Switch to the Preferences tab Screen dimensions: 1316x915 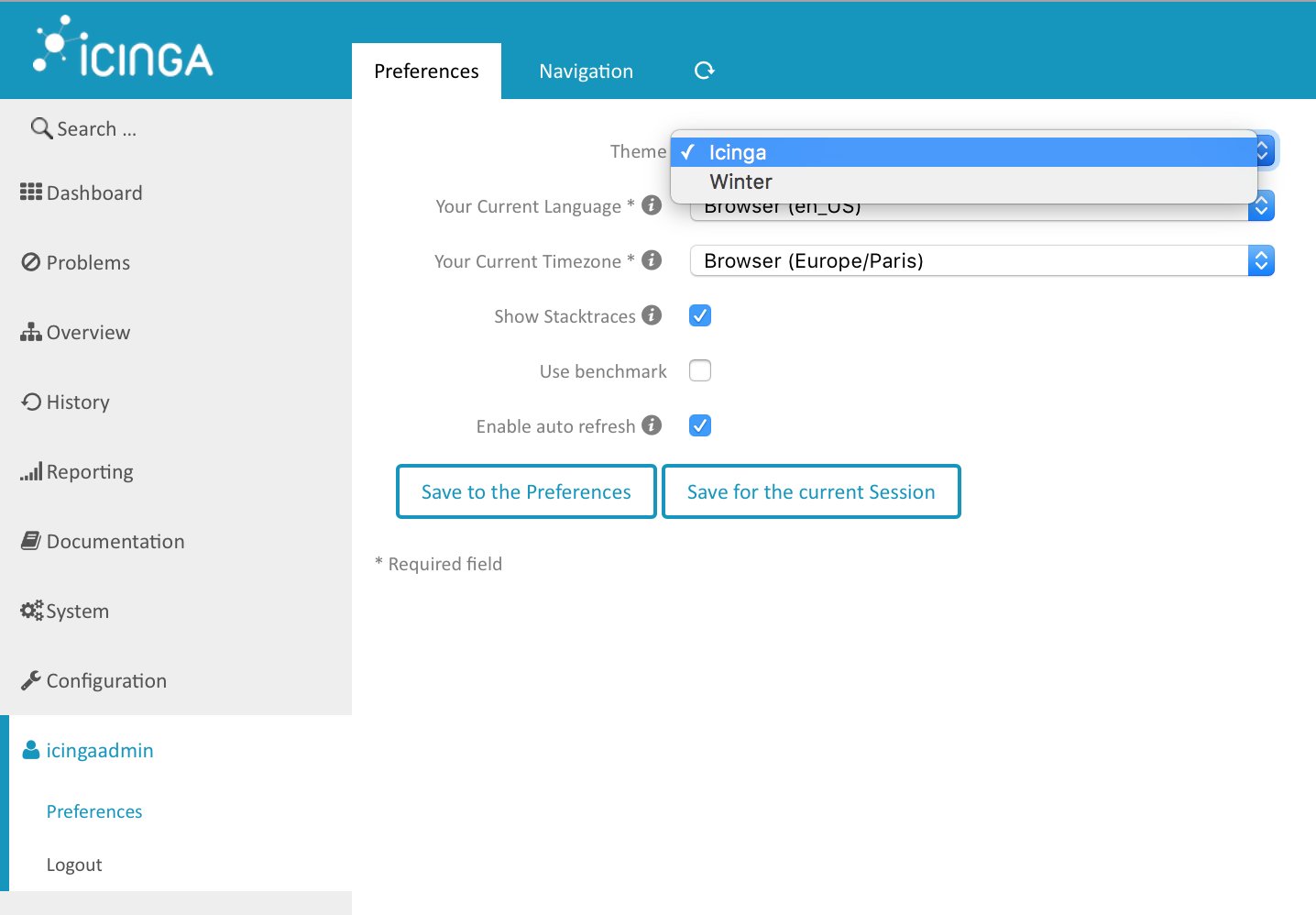click(426, 71)
